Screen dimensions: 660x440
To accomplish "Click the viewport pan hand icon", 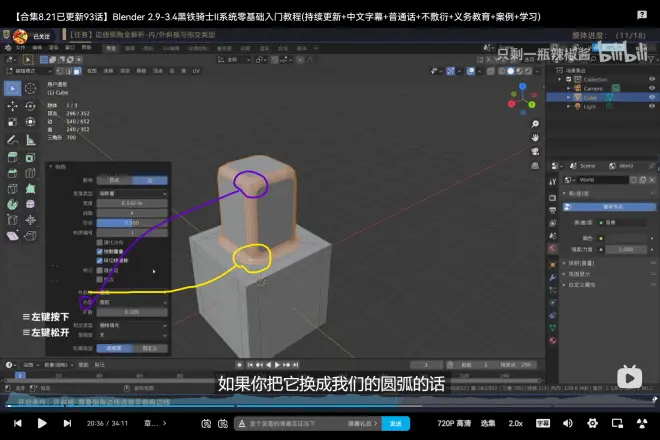I will click(x=535, y=138).
